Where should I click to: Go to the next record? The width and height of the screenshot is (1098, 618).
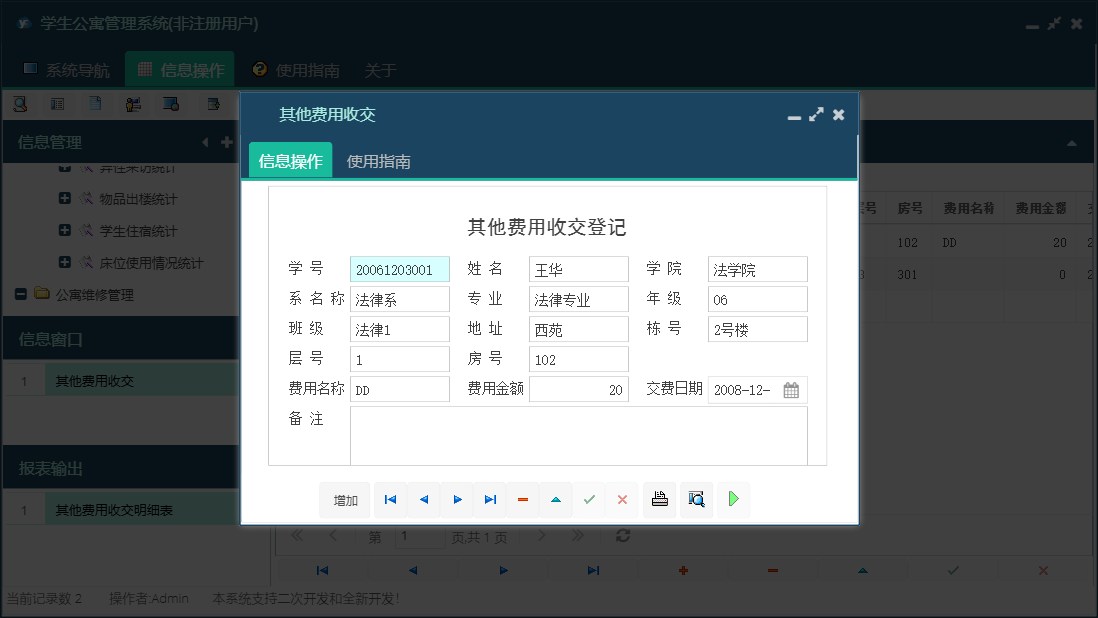pyautogui.click(x=457, y=499)
